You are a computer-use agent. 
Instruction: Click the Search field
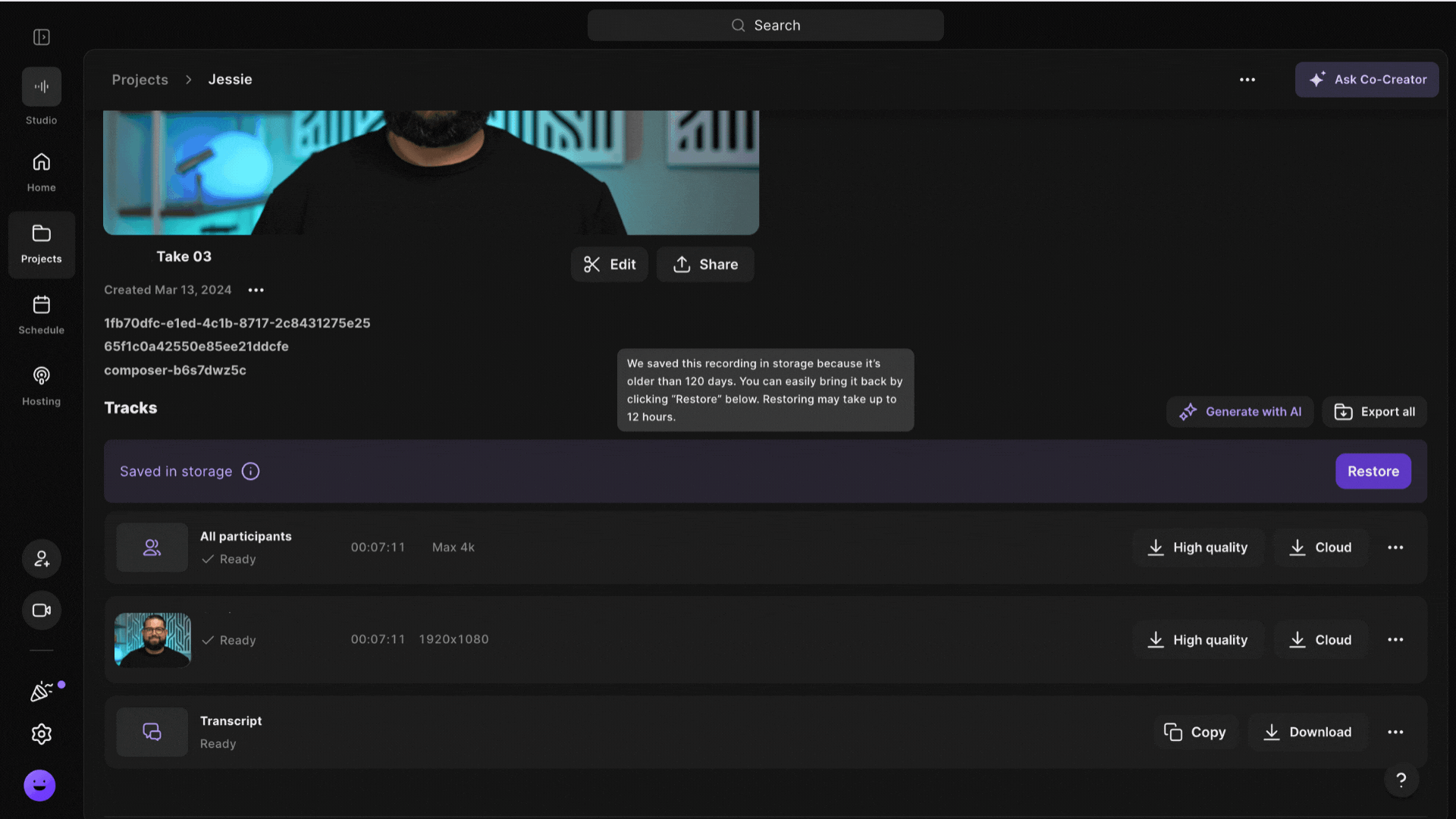(765, 26)
